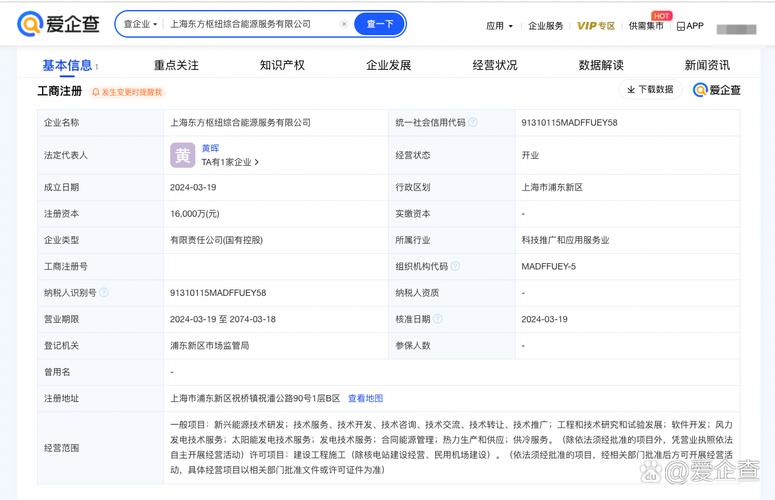Select organization code MADFFUEY-5
Screen dimensions: 775x500
(x=548, y=266)
